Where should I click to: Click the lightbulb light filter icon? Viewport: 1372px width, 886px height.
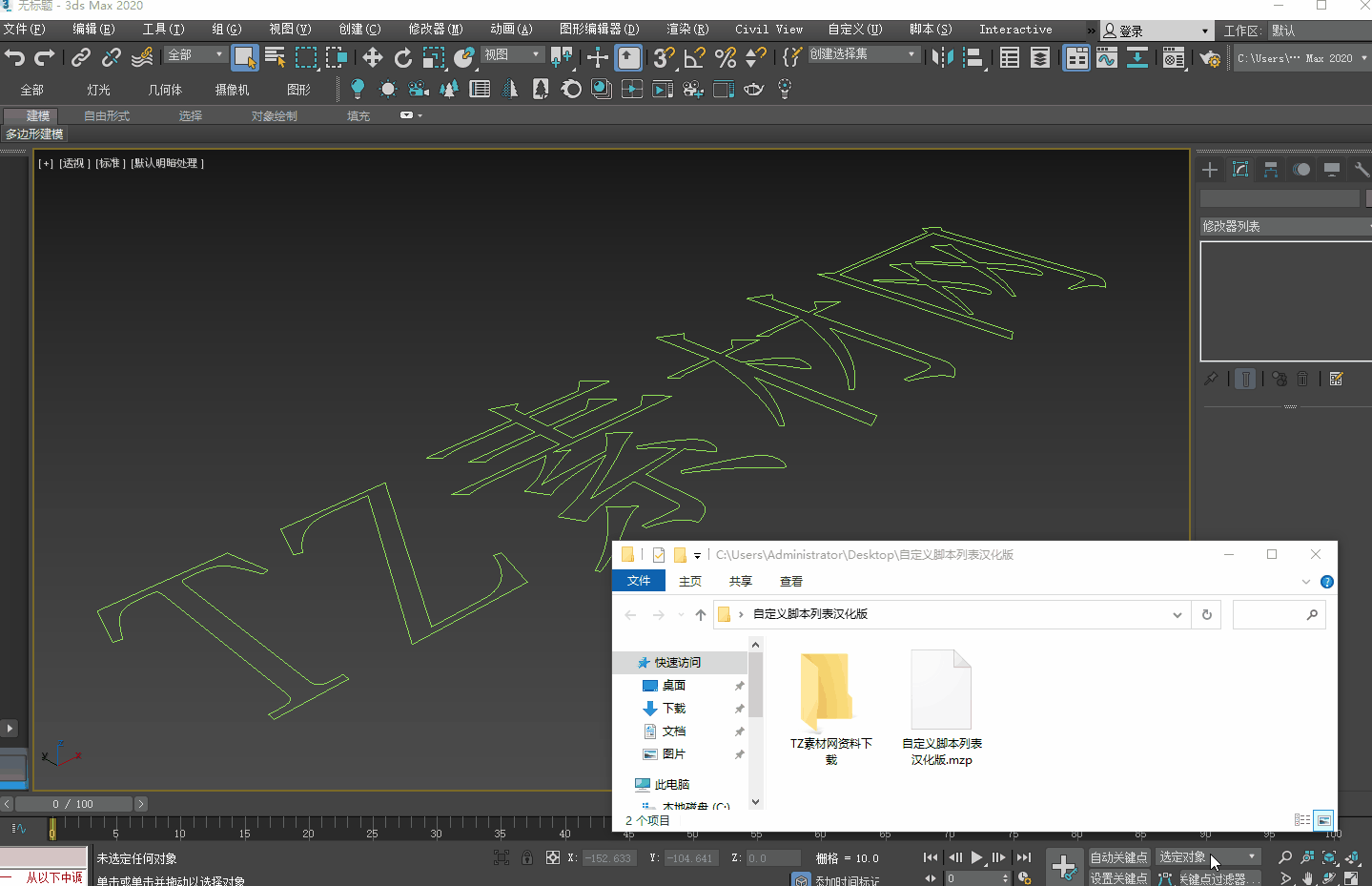coord(358,90)
